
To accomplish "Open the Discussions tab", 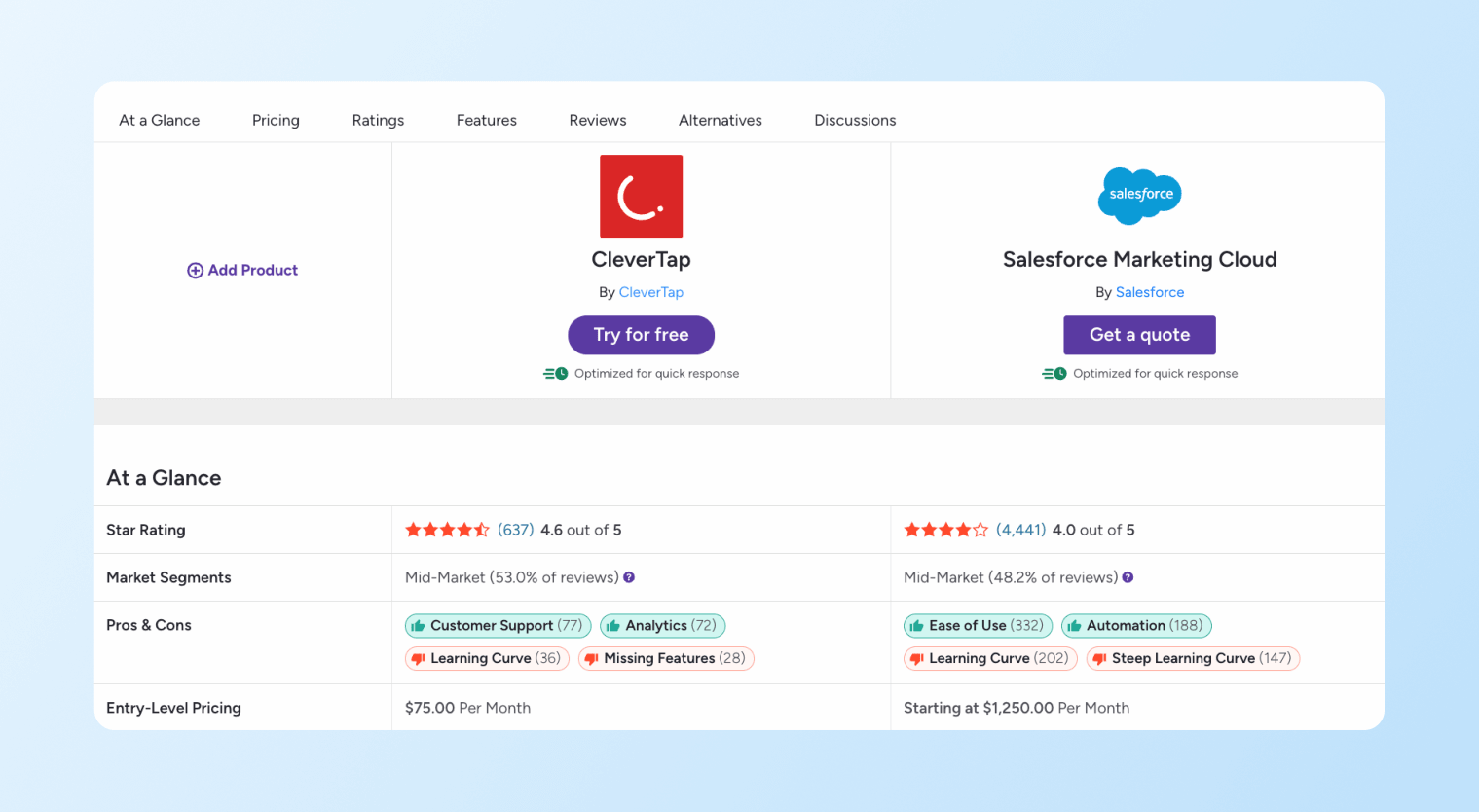I will 854,120.
